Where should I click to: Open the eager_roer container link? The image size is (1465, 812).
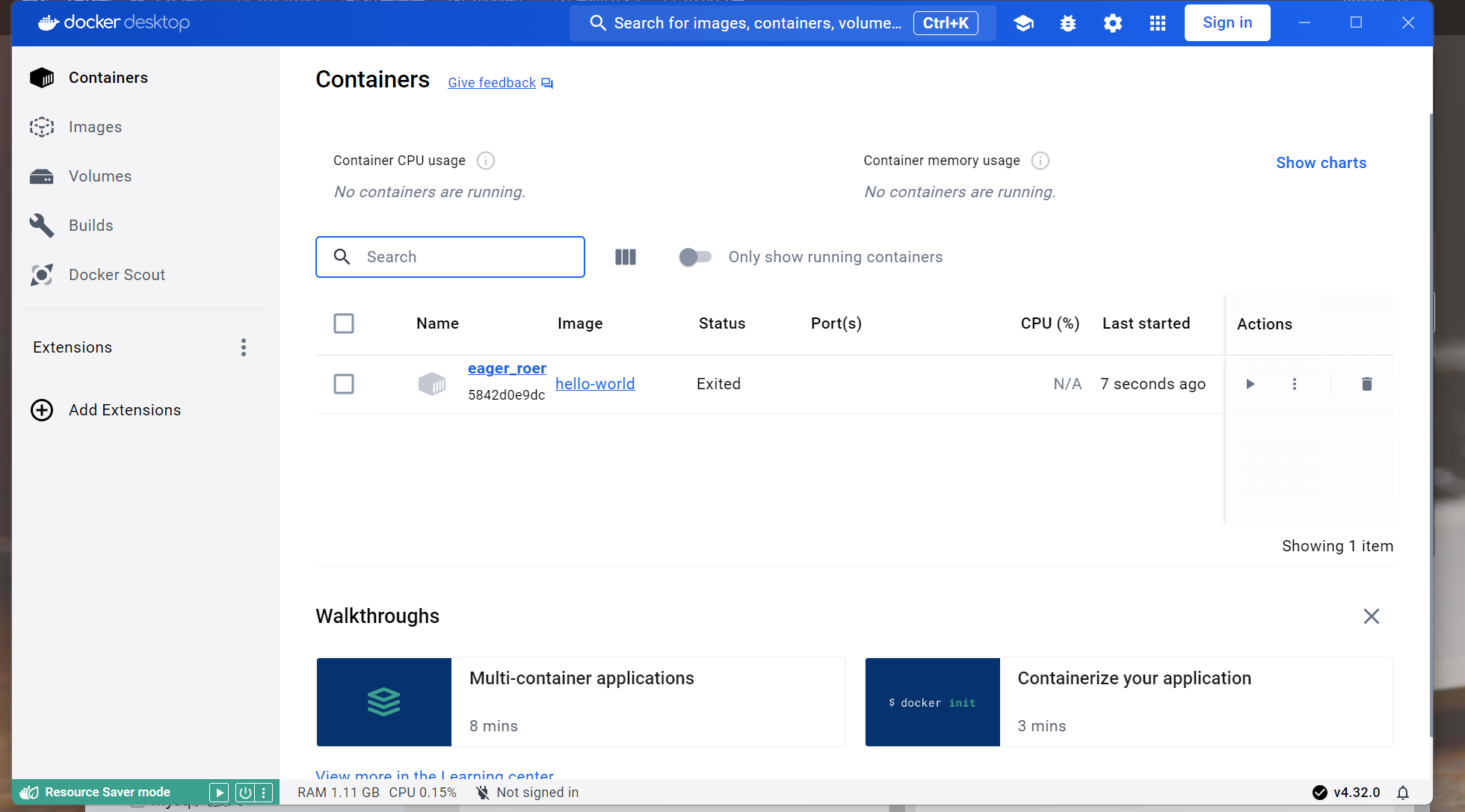pyautogui.click(x=507, y=368)
